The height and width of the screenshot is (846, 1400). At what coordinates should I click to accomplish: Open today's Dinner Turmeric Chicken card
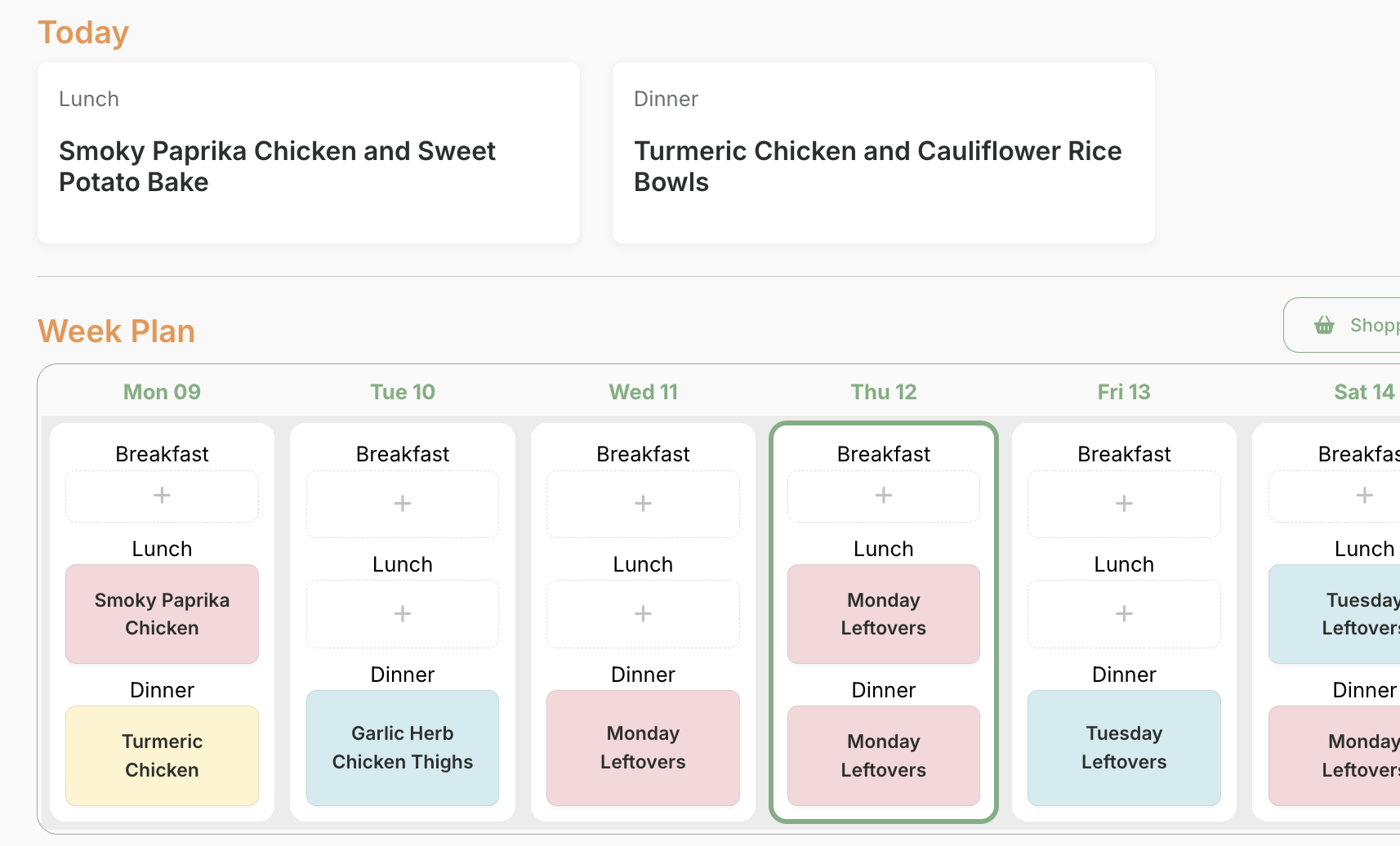click(883, 153)
